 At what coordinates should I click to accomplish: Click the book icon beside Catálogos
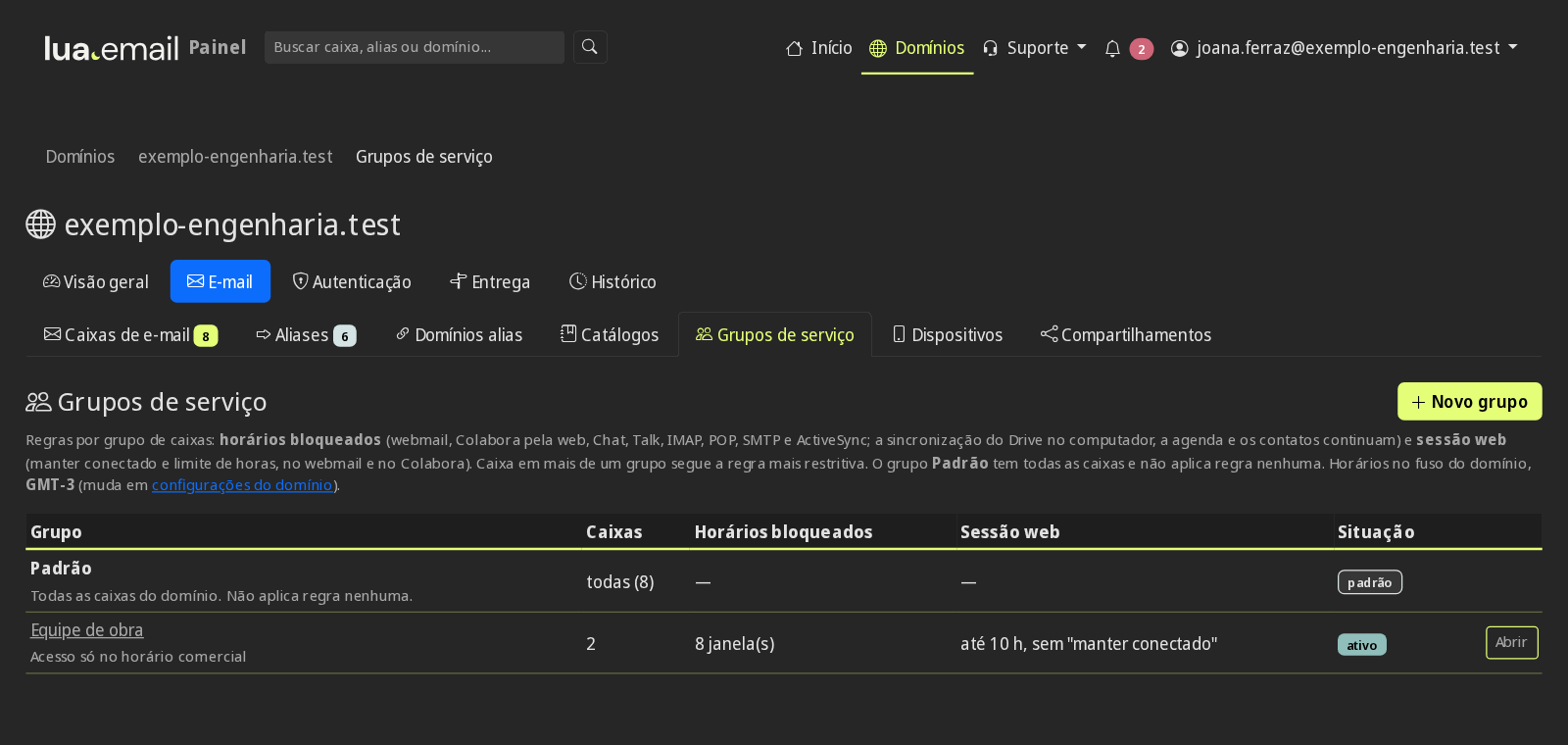point(568,334)
